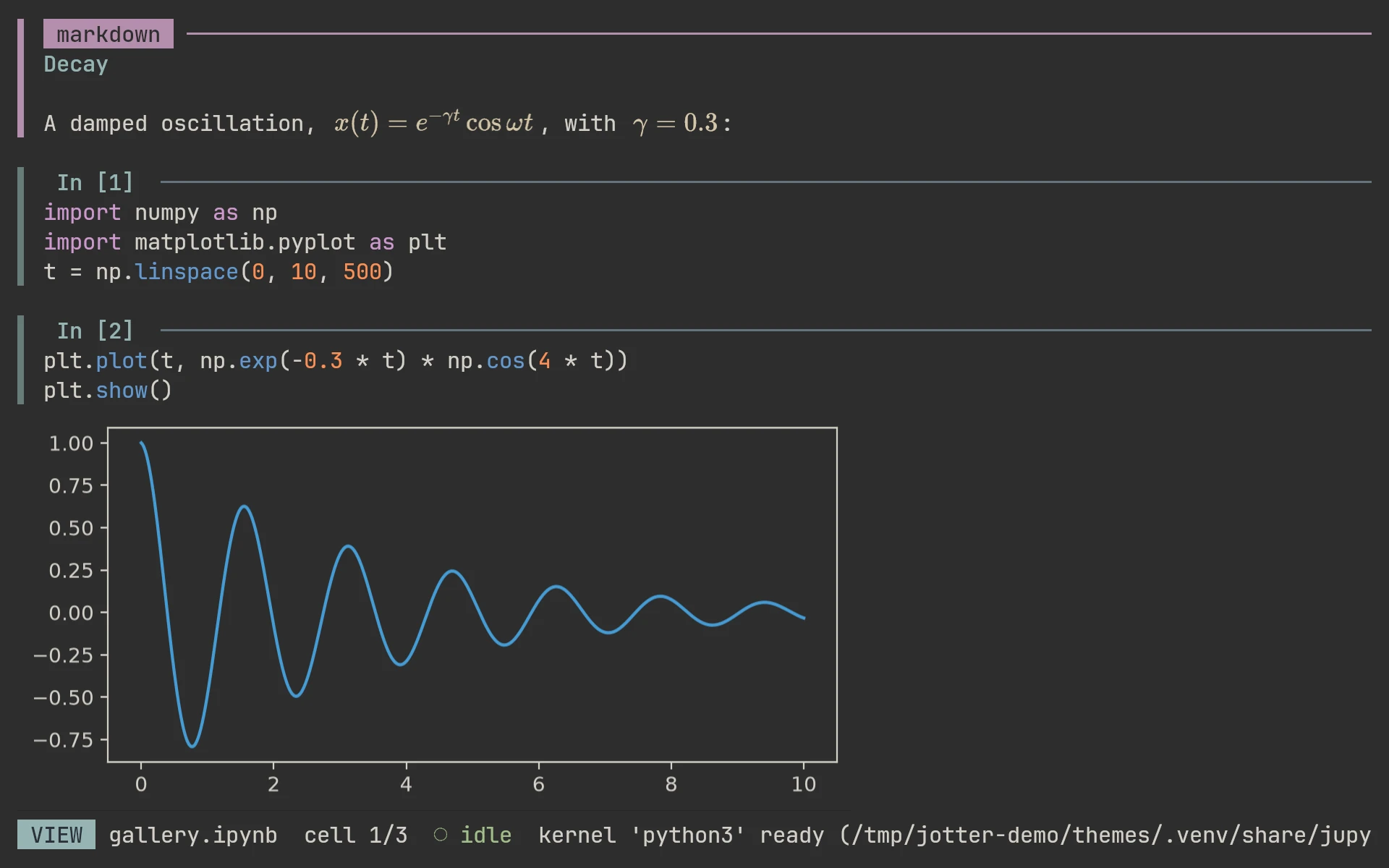Click the 't = np.linspace(0, 10, 500)' line

[218, 272]
